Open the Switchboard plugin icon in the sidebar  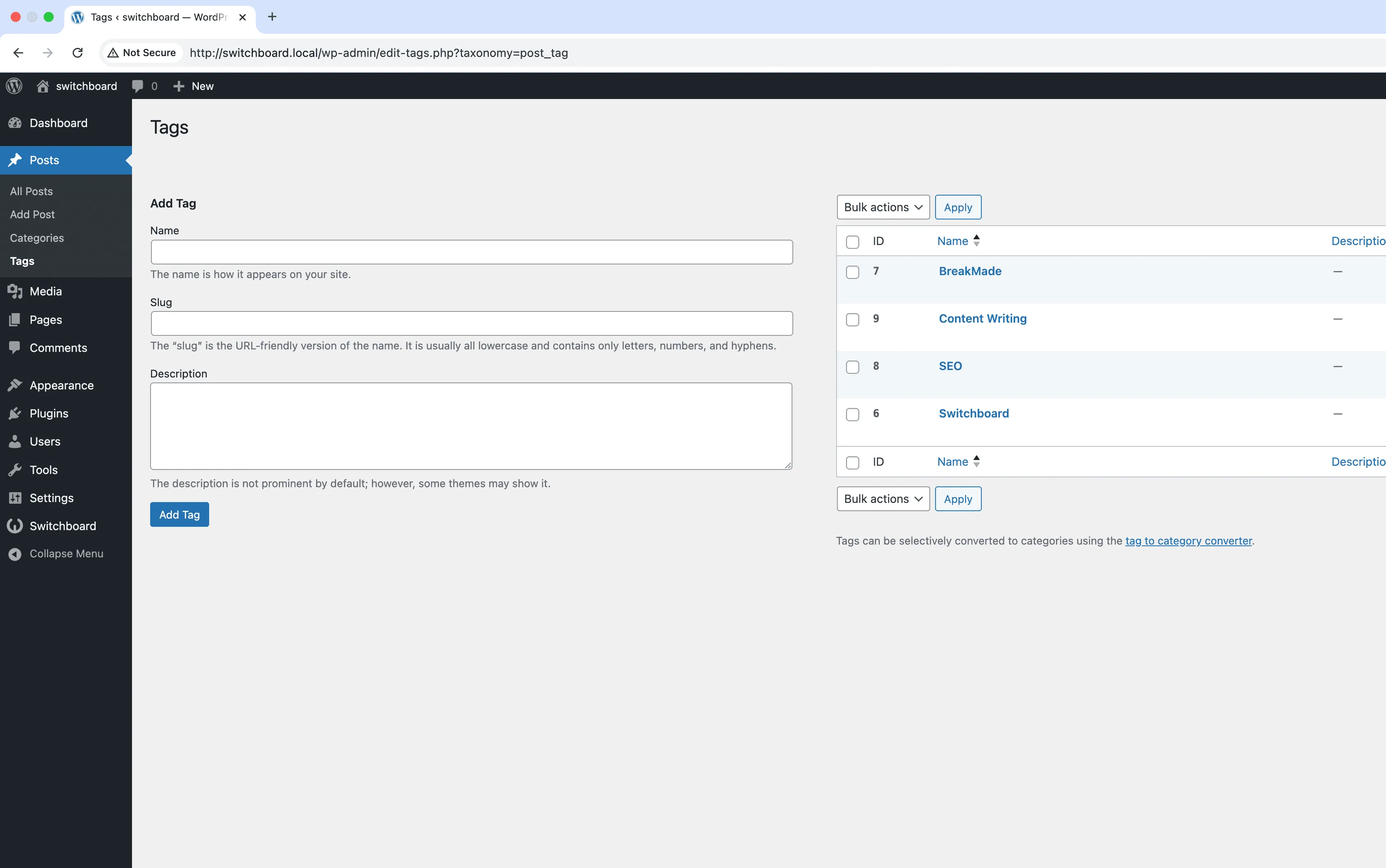click(x=14, y=525)
